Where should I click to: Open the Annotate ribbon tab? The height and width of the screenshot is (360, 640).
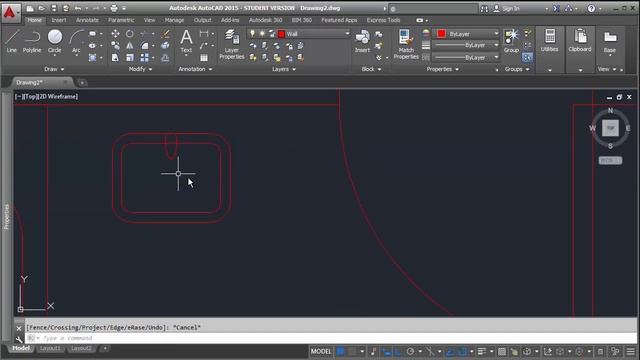tap(87, 20)
